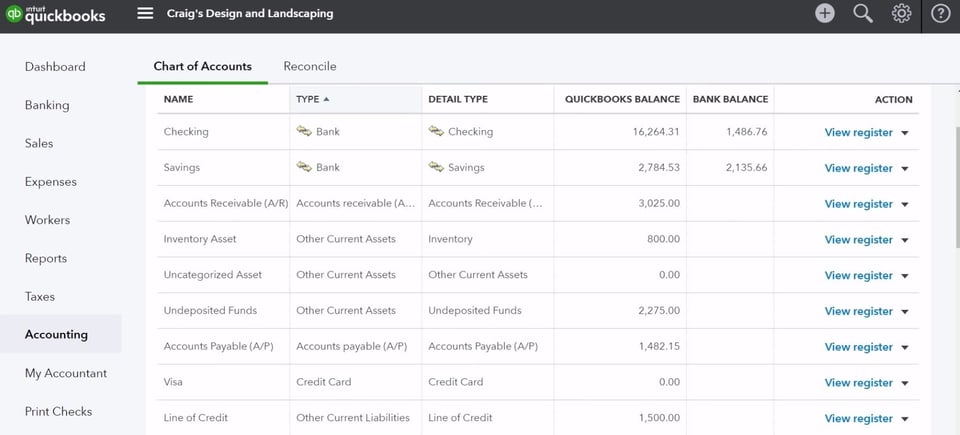
Task: Click the Checking account name
Action: pos(186,132)
